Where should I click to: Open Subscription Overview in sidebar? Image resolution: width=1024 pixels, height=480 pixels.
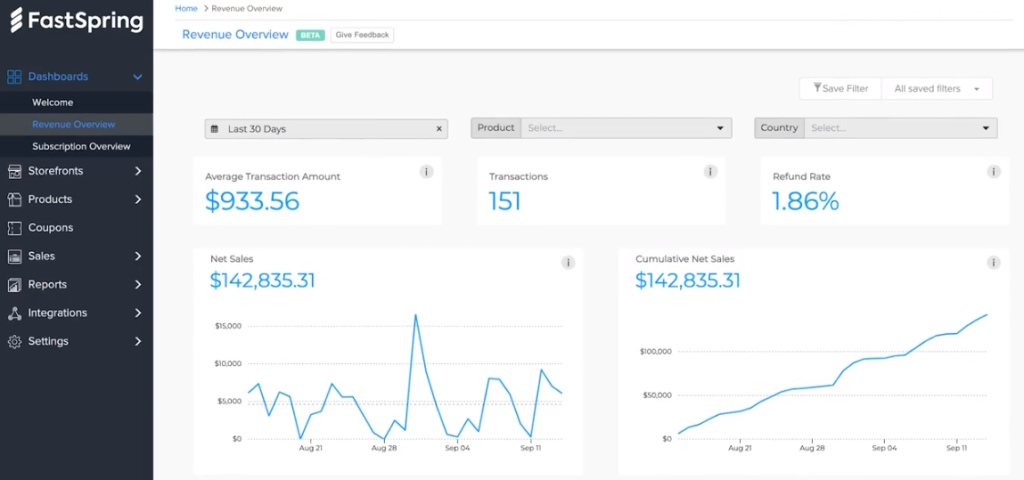pos(81,146)
